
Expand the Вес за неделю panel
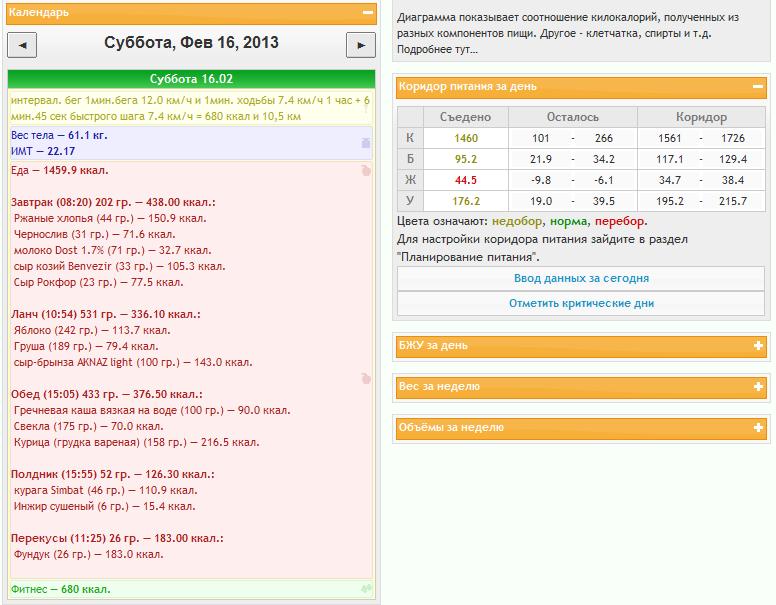(758, 386)
